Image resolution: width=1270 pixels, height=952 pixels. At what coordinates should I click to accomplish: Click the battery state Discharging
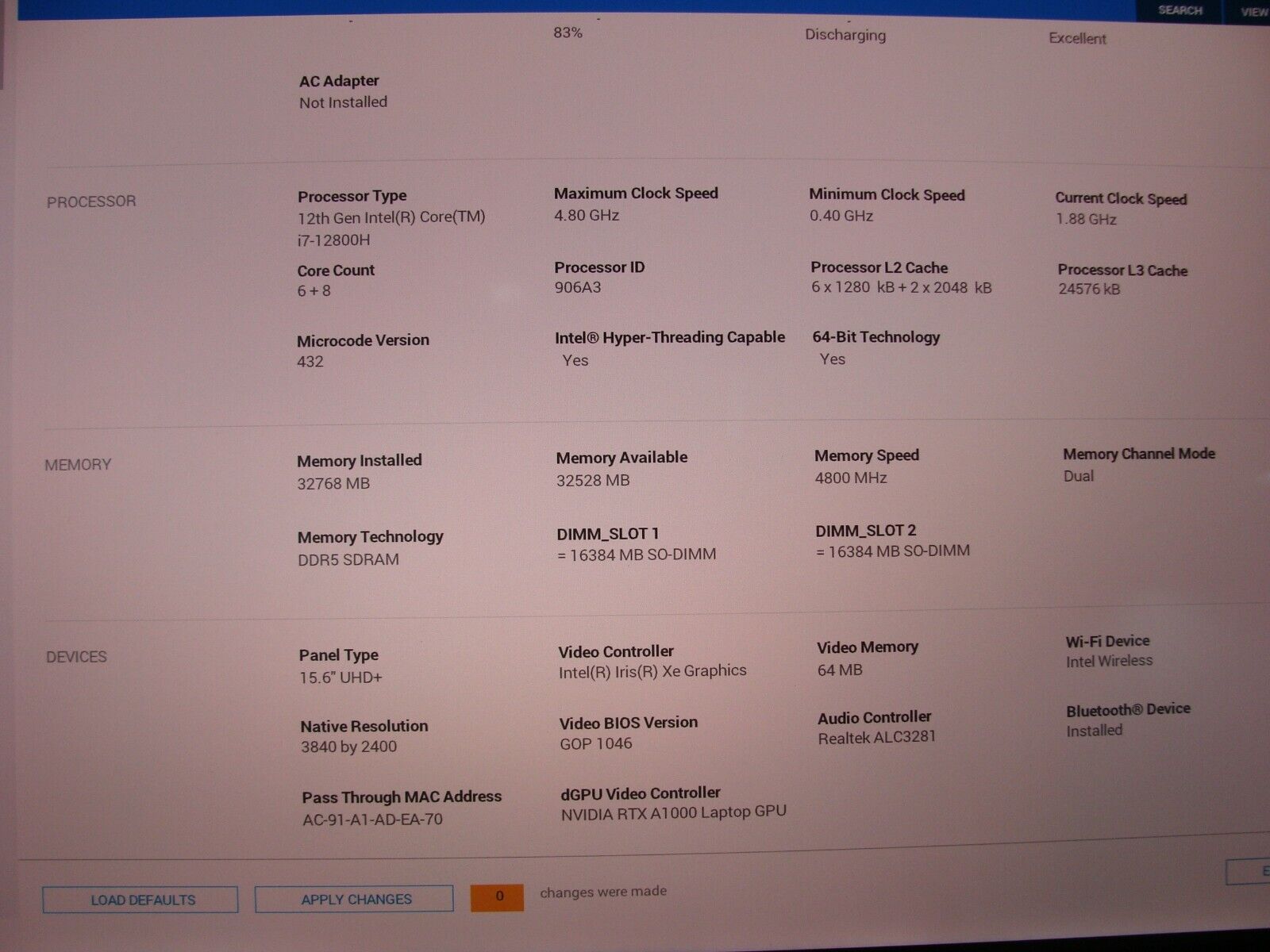pos(845,35)
